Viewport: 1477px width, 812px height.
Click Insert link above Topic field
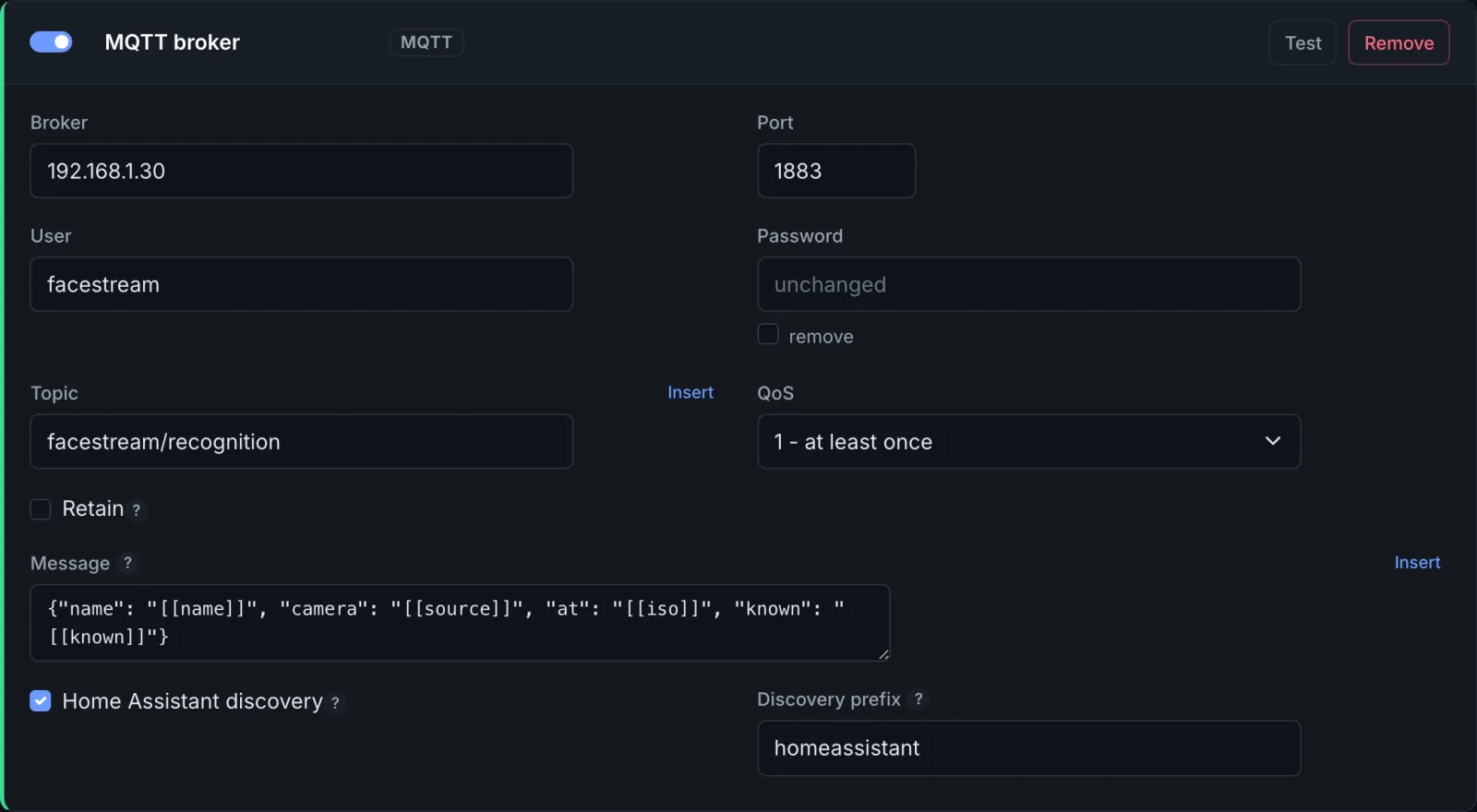(x=690, y=392)
